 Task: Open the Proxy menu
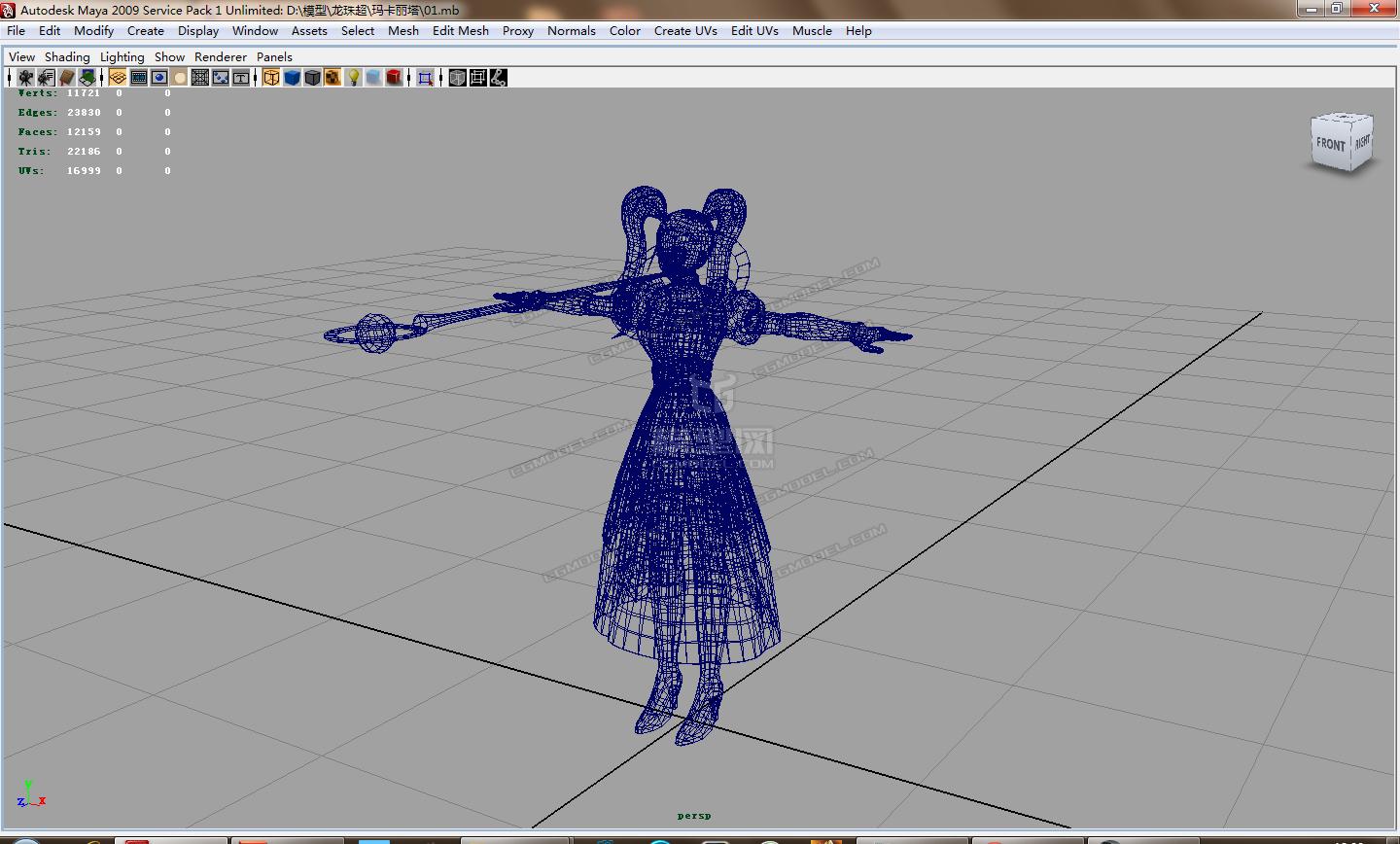tap(518, 31)
